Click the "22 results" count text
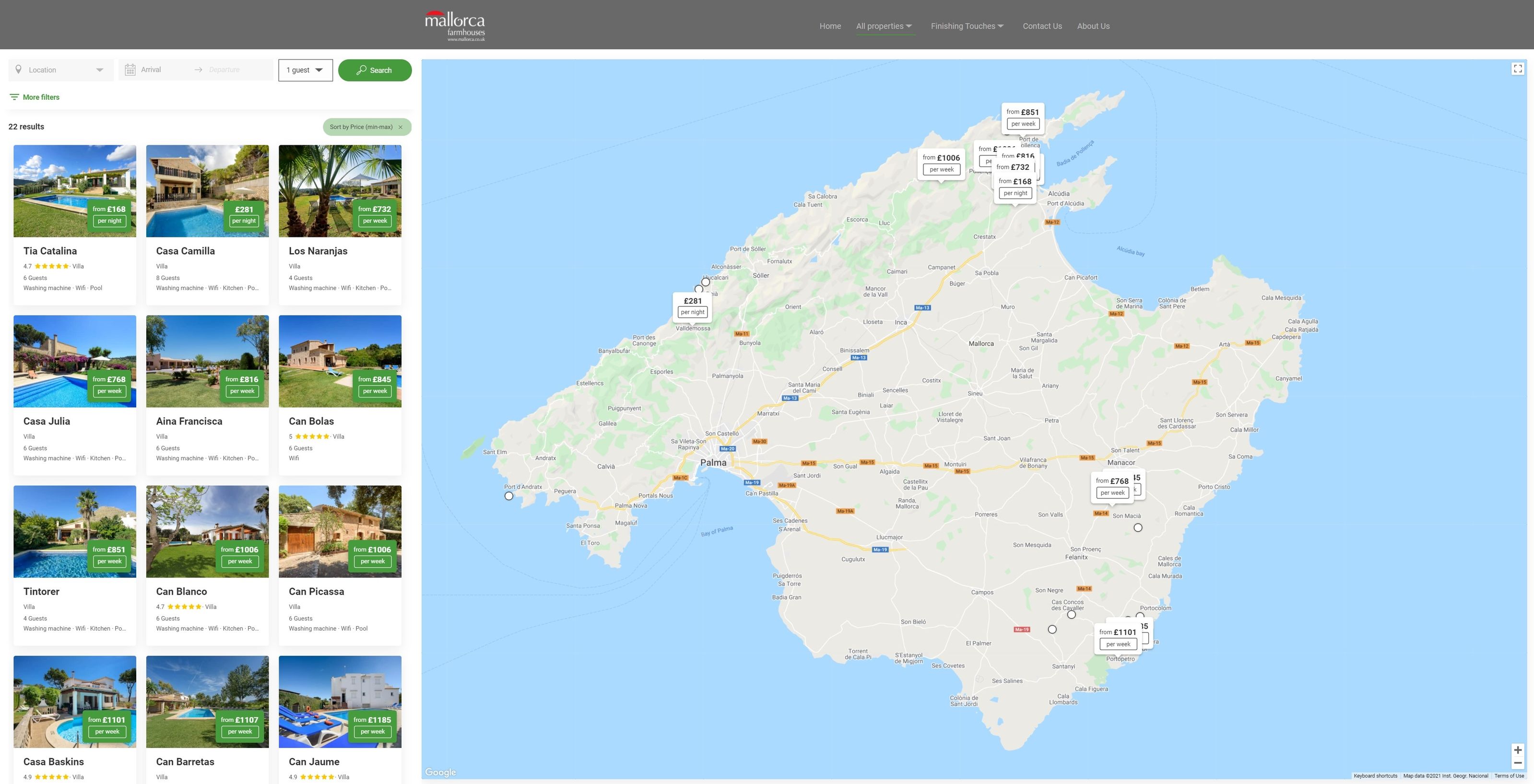 tap(26, 126)
